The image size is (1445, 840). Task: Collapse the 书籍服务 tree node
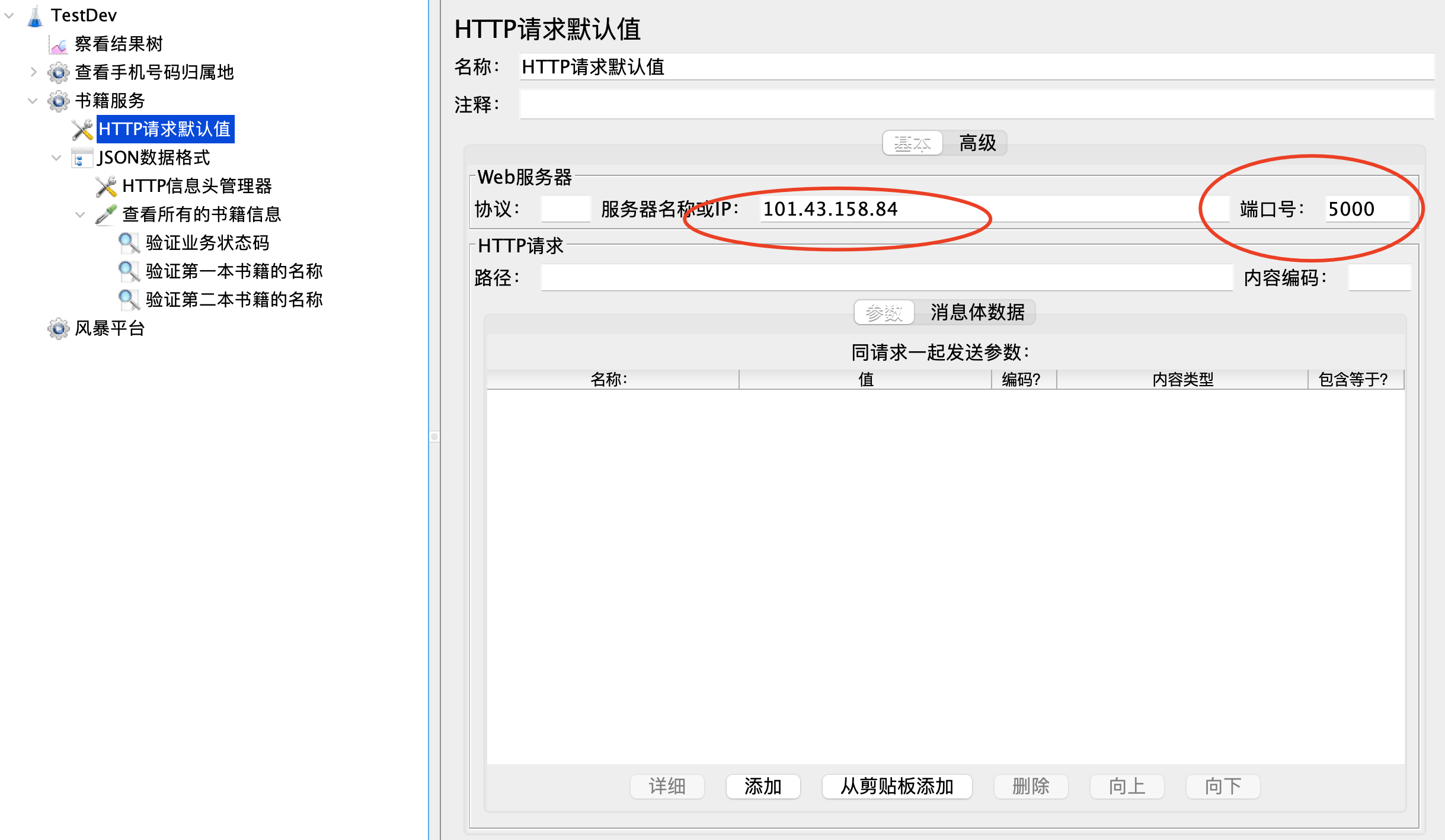[x=33, y=101]
